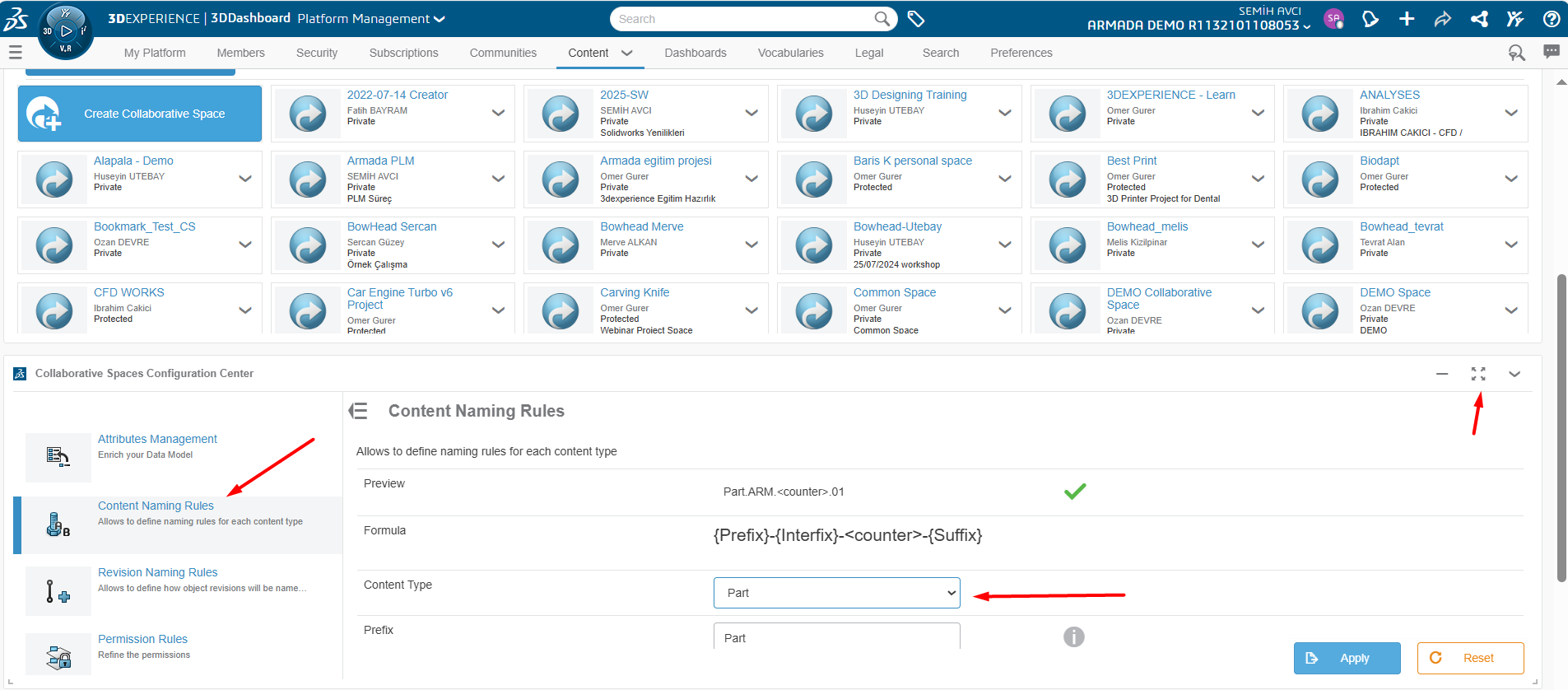
Task: Click the Part.ARM.<counter>.01 preview text
Action: pyautogui.click(x=784, y=492)
